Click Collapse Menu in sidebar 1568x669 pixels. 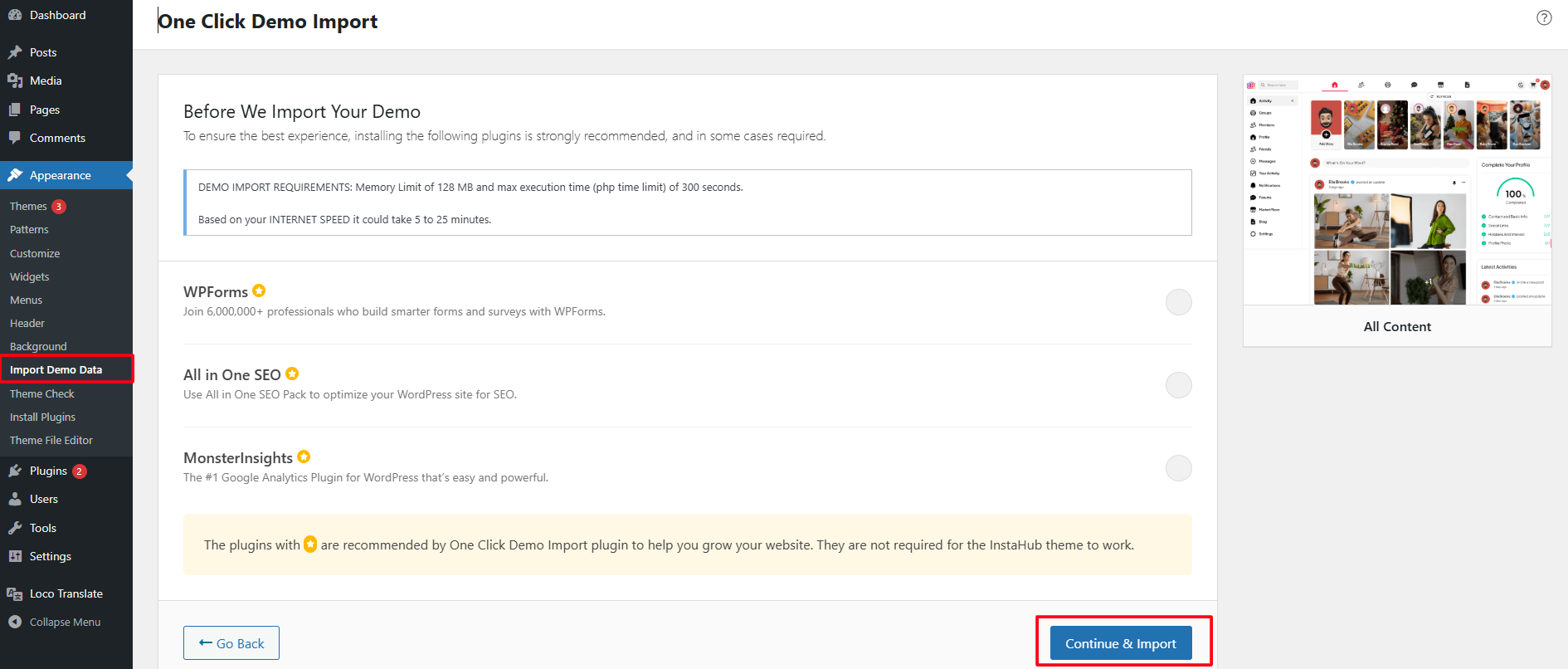tap(66, 622)
